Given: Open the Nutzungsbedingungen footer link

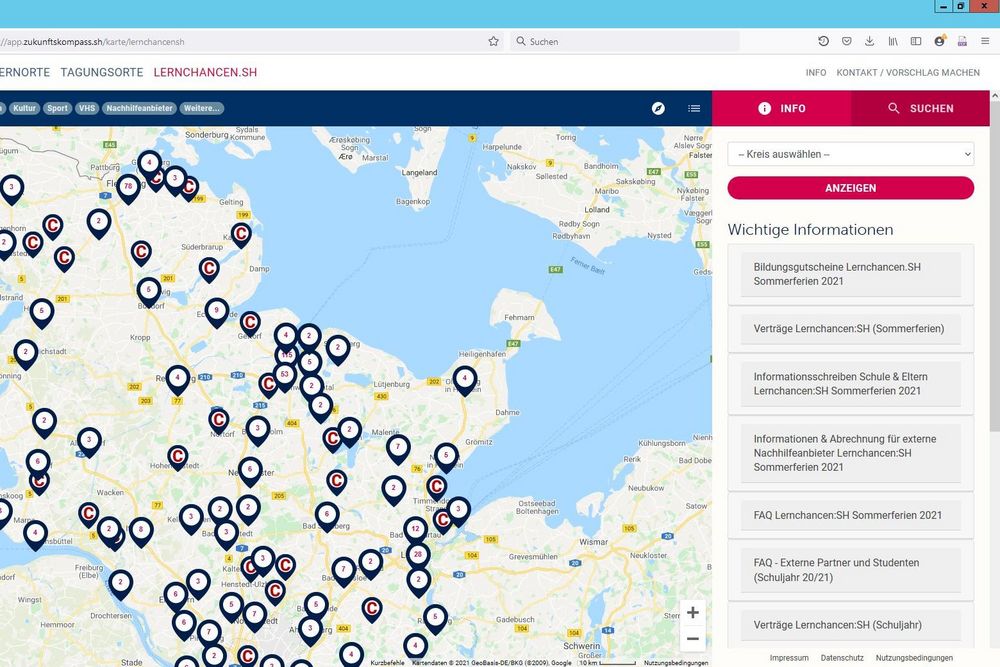Looking at the screenshot, I should pyautogui.click(x=914, y=657).
